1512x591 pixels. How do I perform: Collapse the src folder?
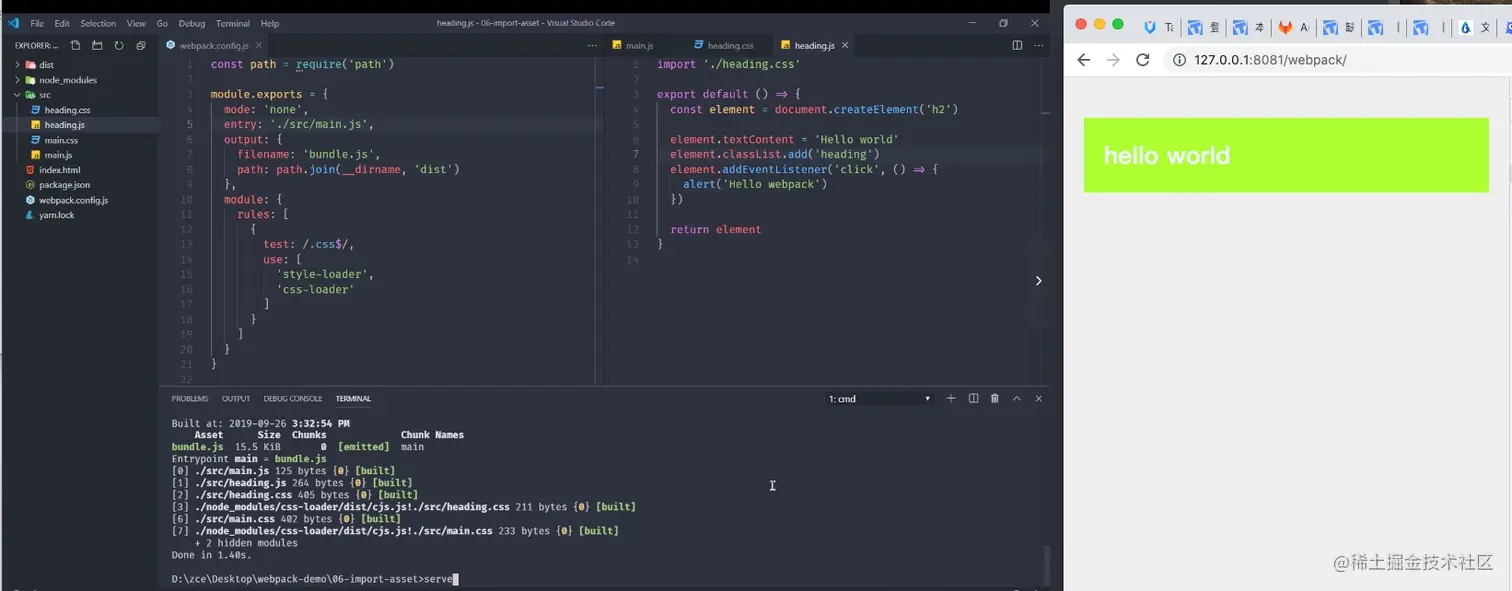click(x=45, y=95)
